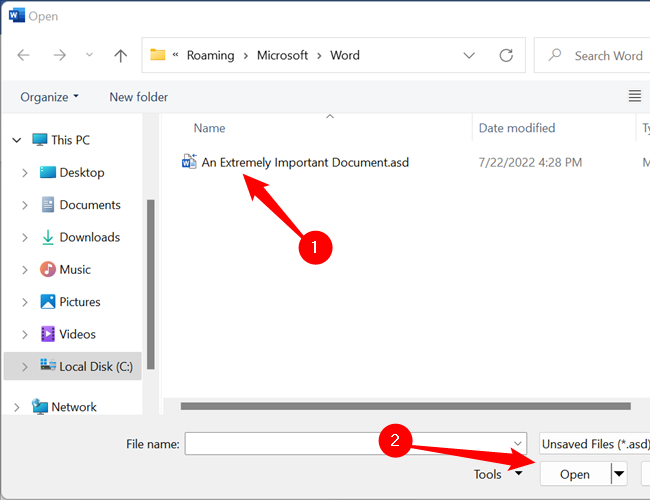Click the Word icon in title bar

pos(17,16)
